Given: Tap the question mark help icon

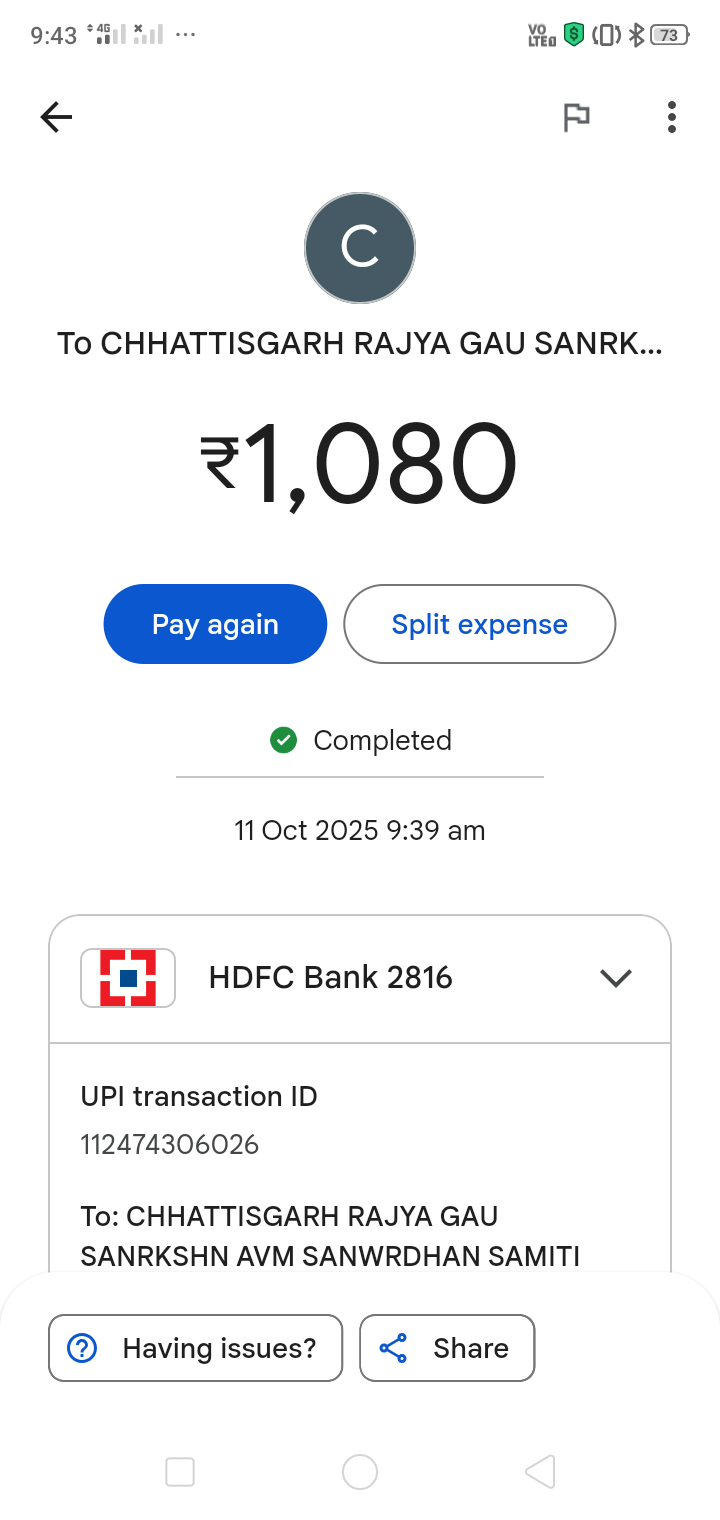Looking at the screenshot, I should (x=81, y=1348).
